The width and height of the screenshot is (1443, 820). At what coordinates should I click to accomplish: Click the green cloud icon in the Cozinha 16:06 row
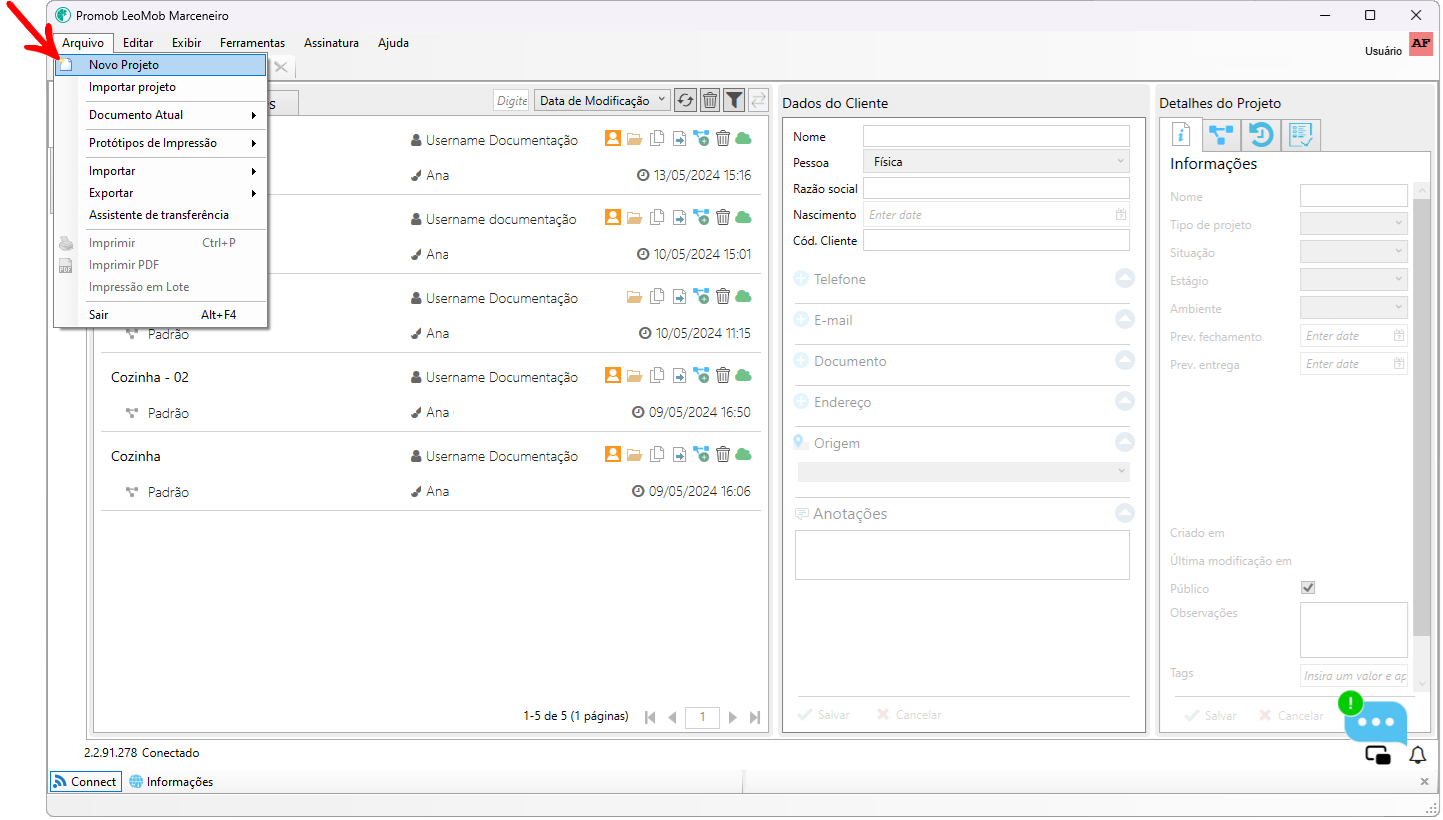click(x=743, y=455)
